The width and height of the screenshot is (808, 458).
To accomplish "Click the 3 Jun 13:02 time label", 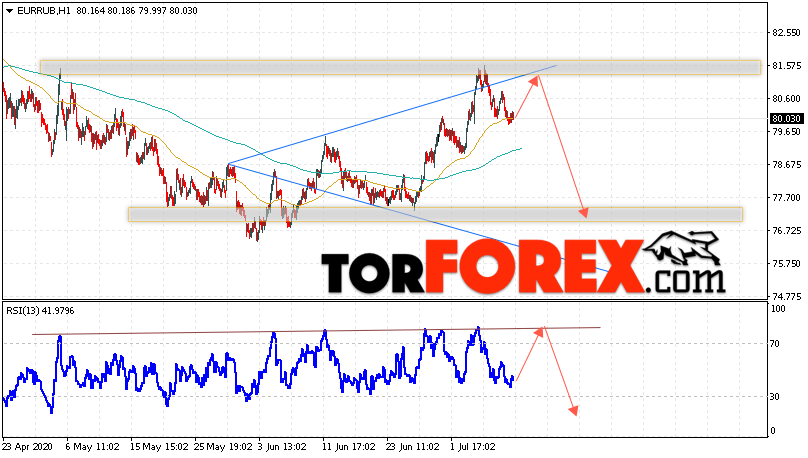I will (282, 447).
